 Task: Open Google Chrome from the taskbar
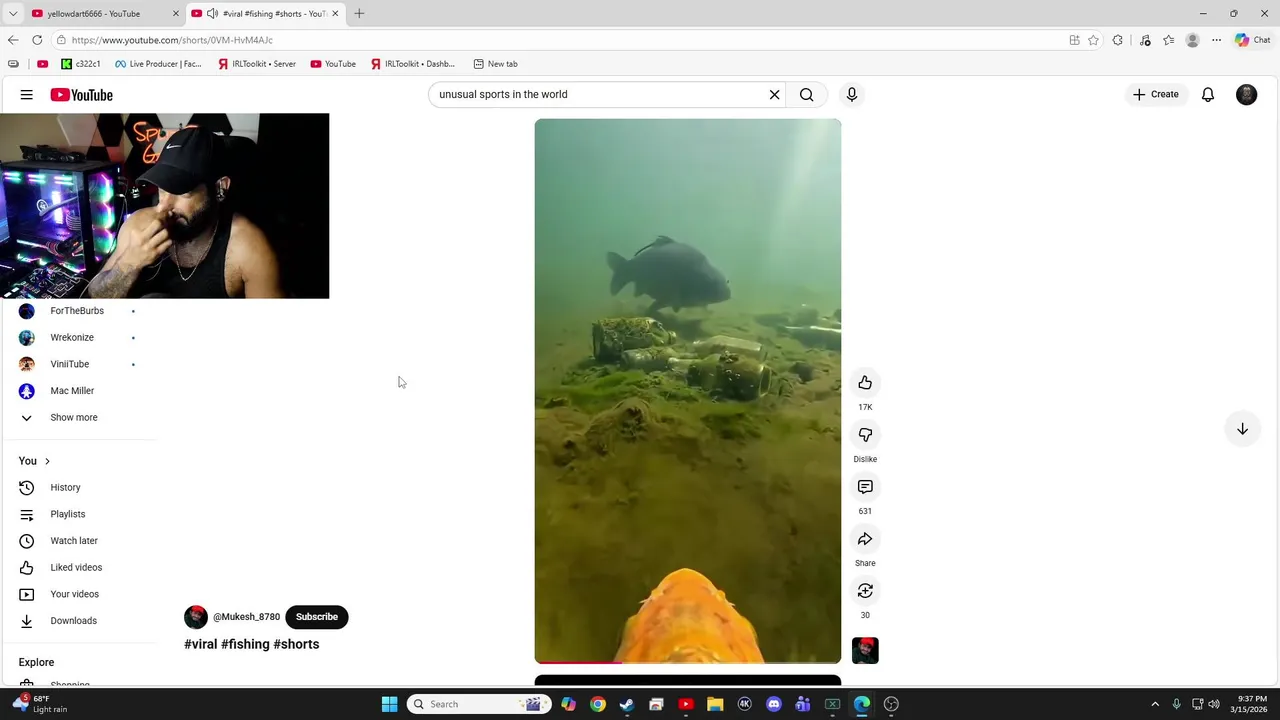point(597,704)
